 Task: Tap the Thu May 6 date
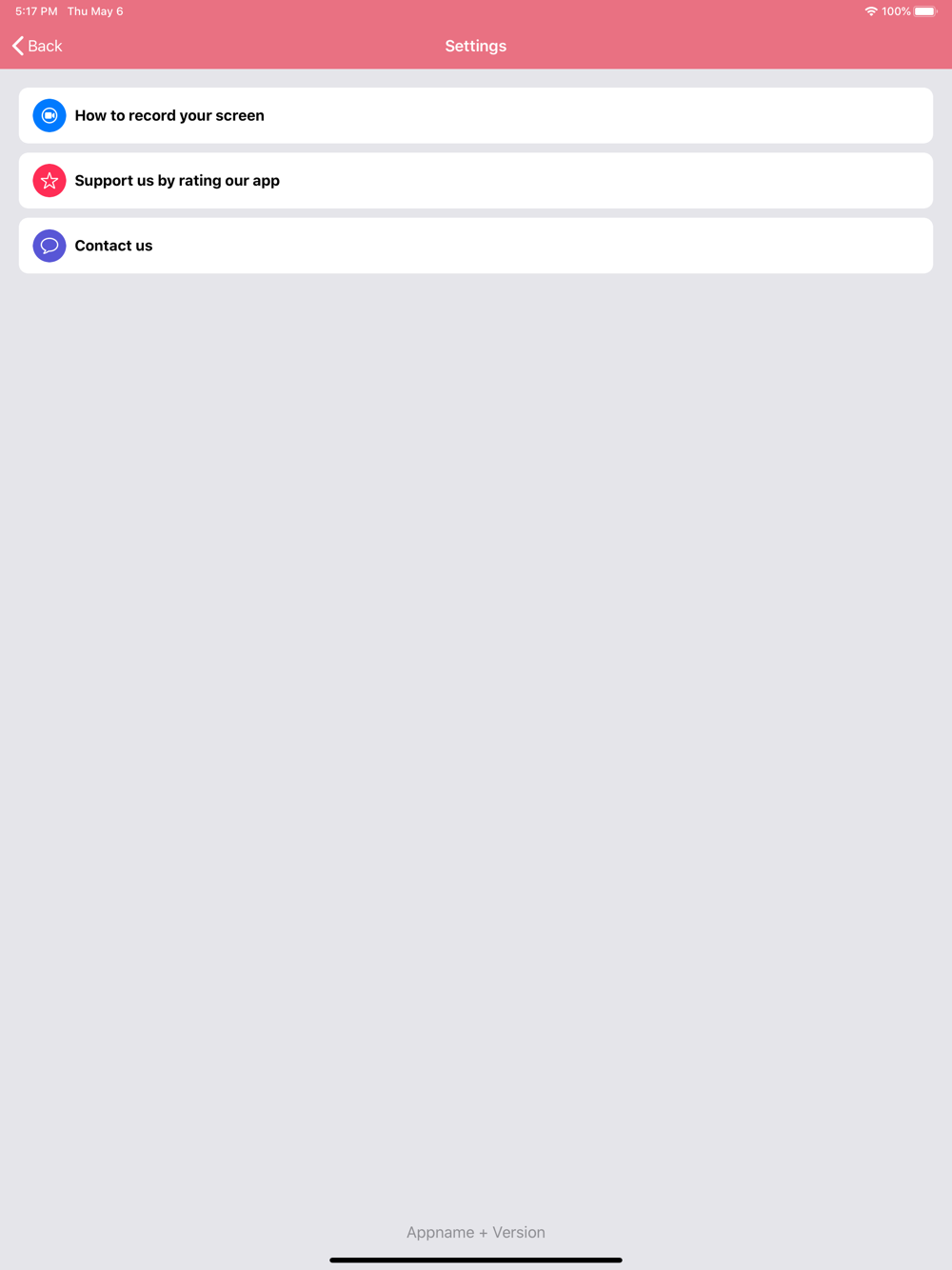(95, 11)
